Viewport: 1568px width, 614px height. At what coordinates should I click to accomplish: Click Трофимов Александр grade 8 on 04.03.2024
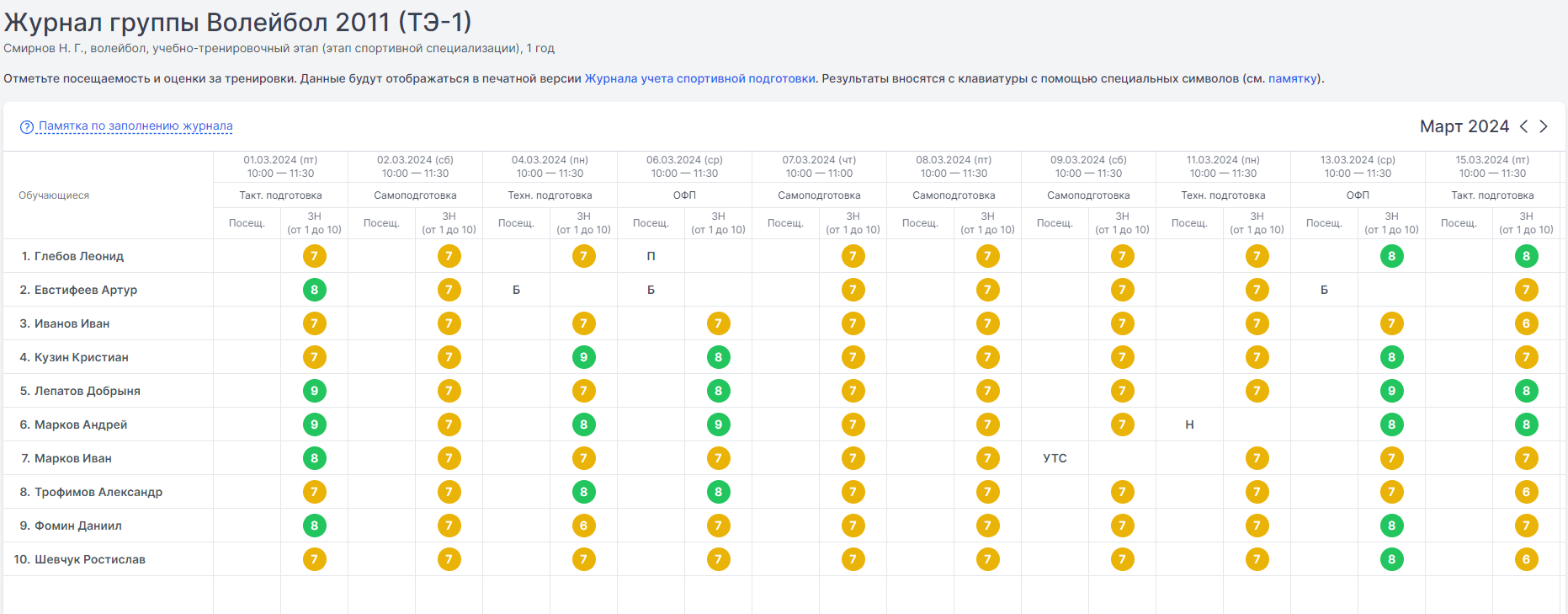[x=584, y=492]
